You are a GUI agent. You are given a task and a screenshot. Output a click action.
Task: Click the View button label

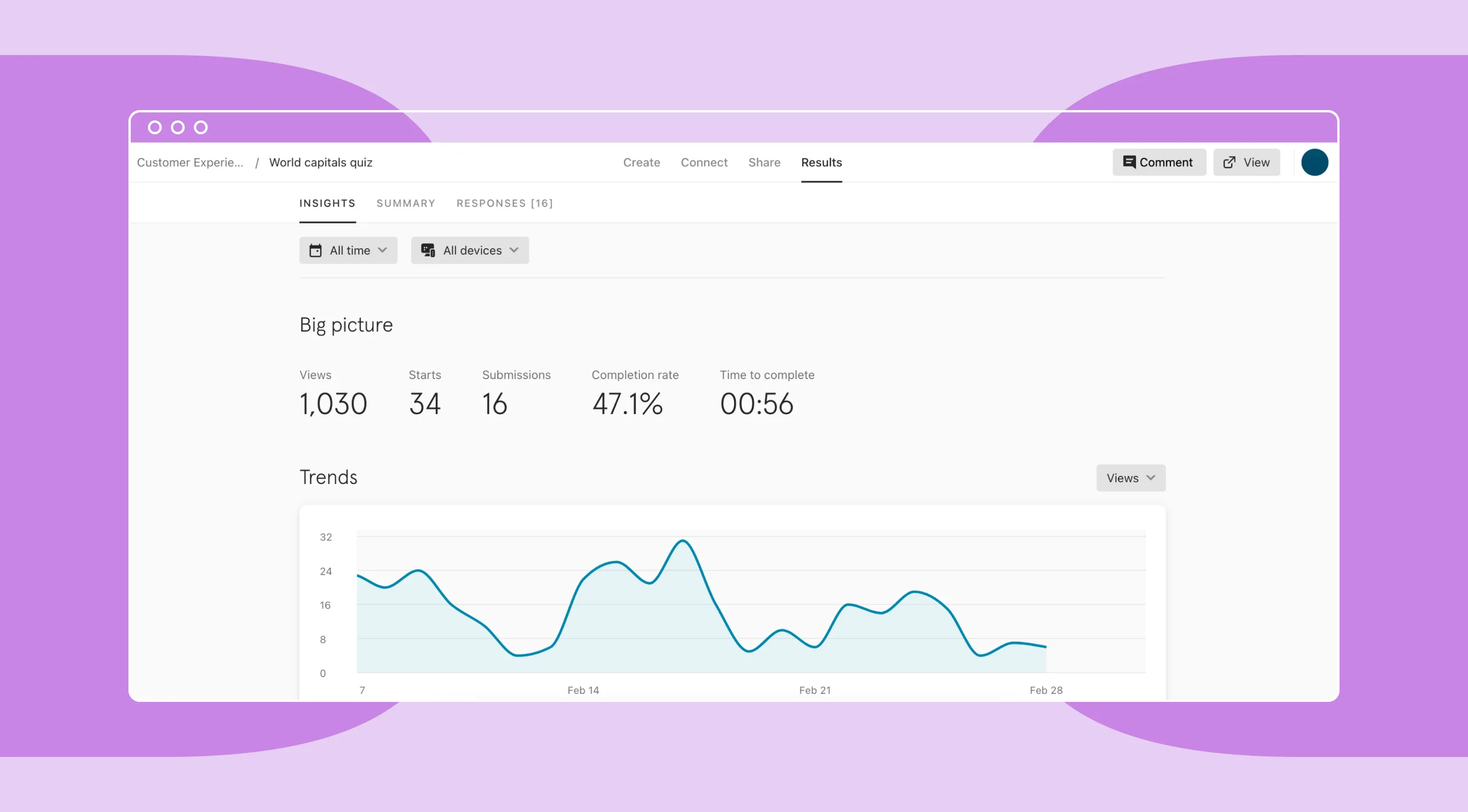click(1256, 162)
